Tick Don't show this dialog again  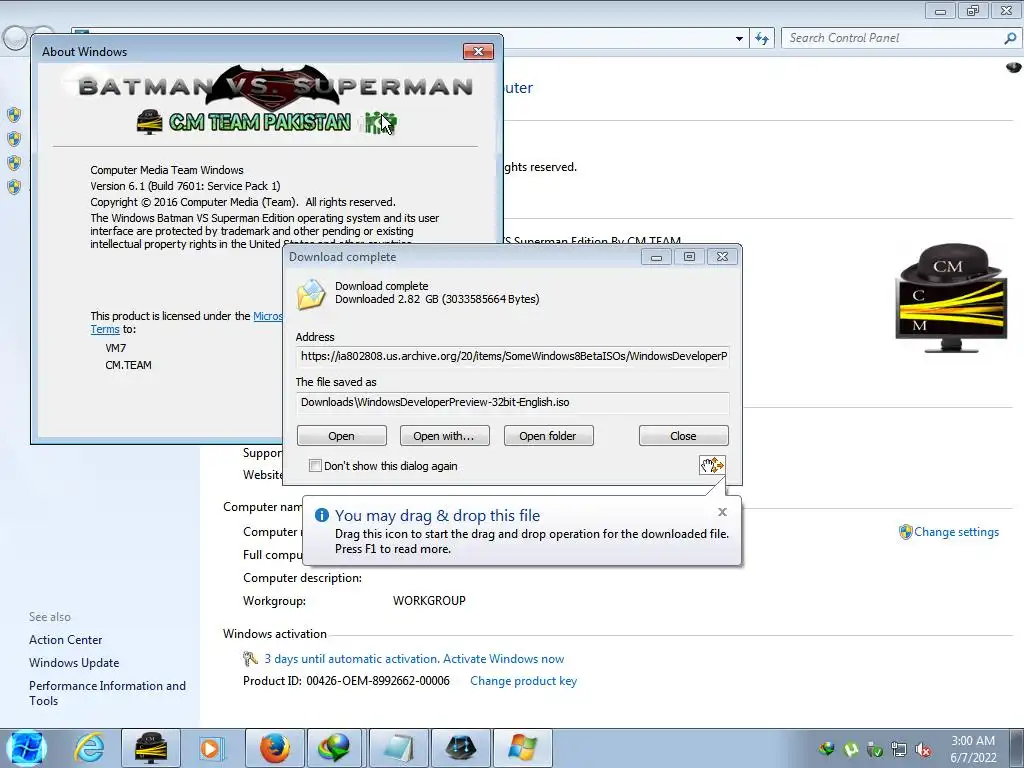tap(315, 466)
